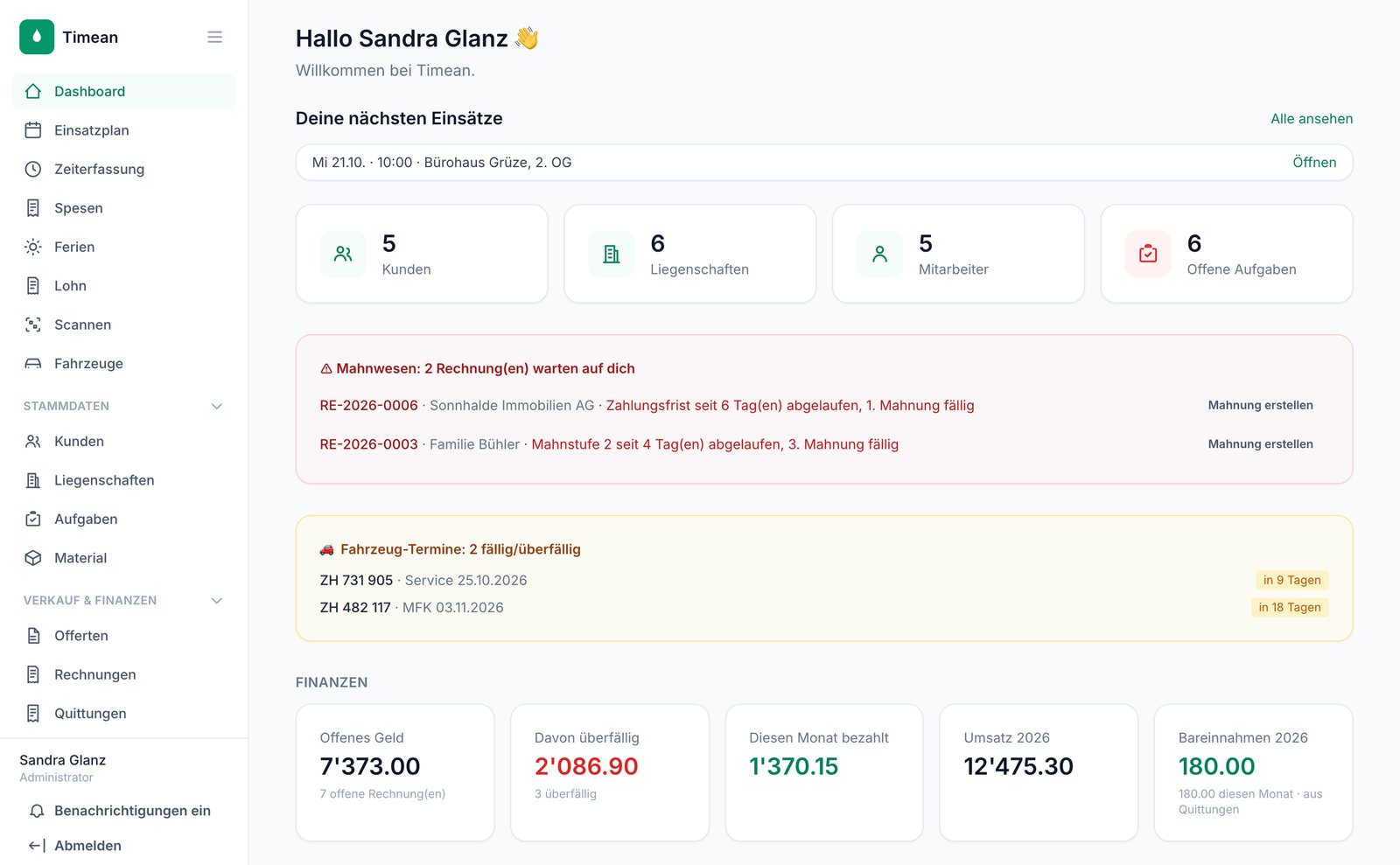
Task: Open the Offenes Geld finance card
Action: (x=395, y=772)
